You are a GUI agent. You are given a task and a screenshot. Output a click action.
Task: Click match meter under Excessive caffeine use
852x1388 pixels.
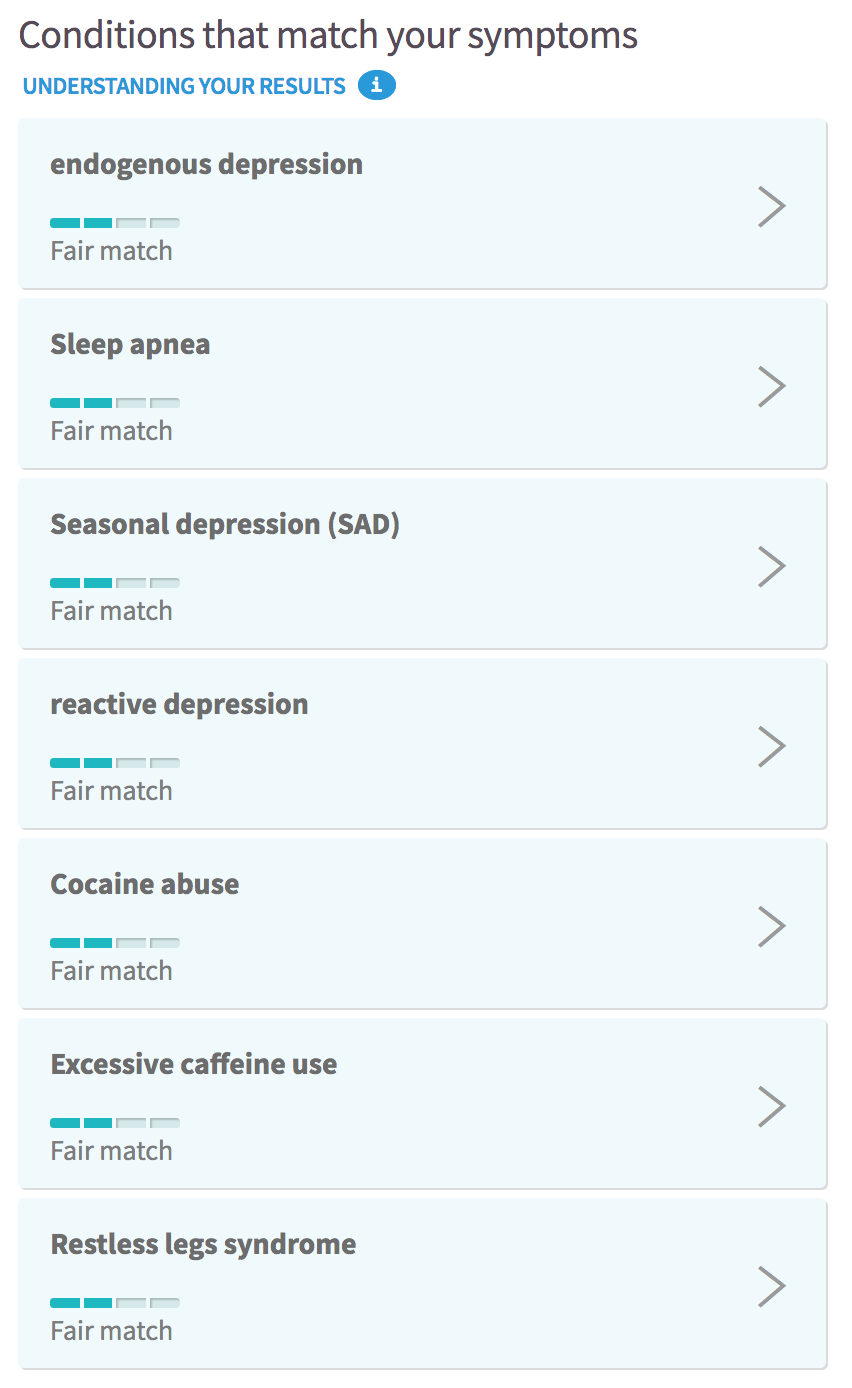(x=115, y=1123)
